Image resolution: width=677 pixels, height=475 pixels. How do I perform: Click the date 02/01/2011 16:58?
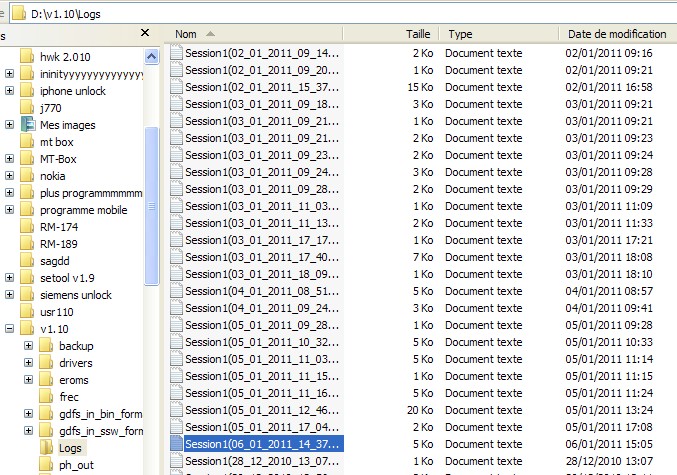click(x=609, y=87)
